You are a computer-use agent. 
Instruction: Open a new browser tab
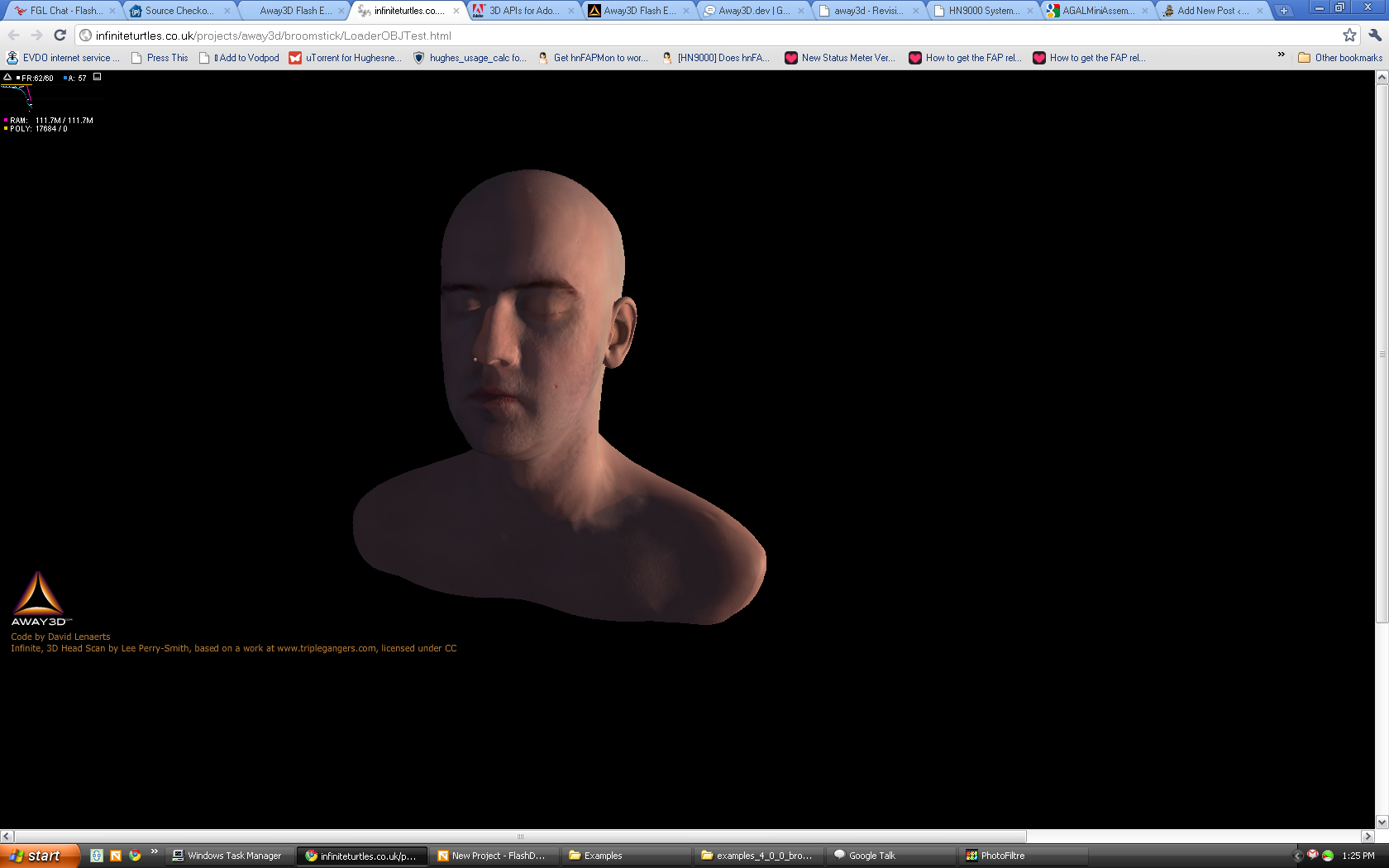click(1283, 11)
